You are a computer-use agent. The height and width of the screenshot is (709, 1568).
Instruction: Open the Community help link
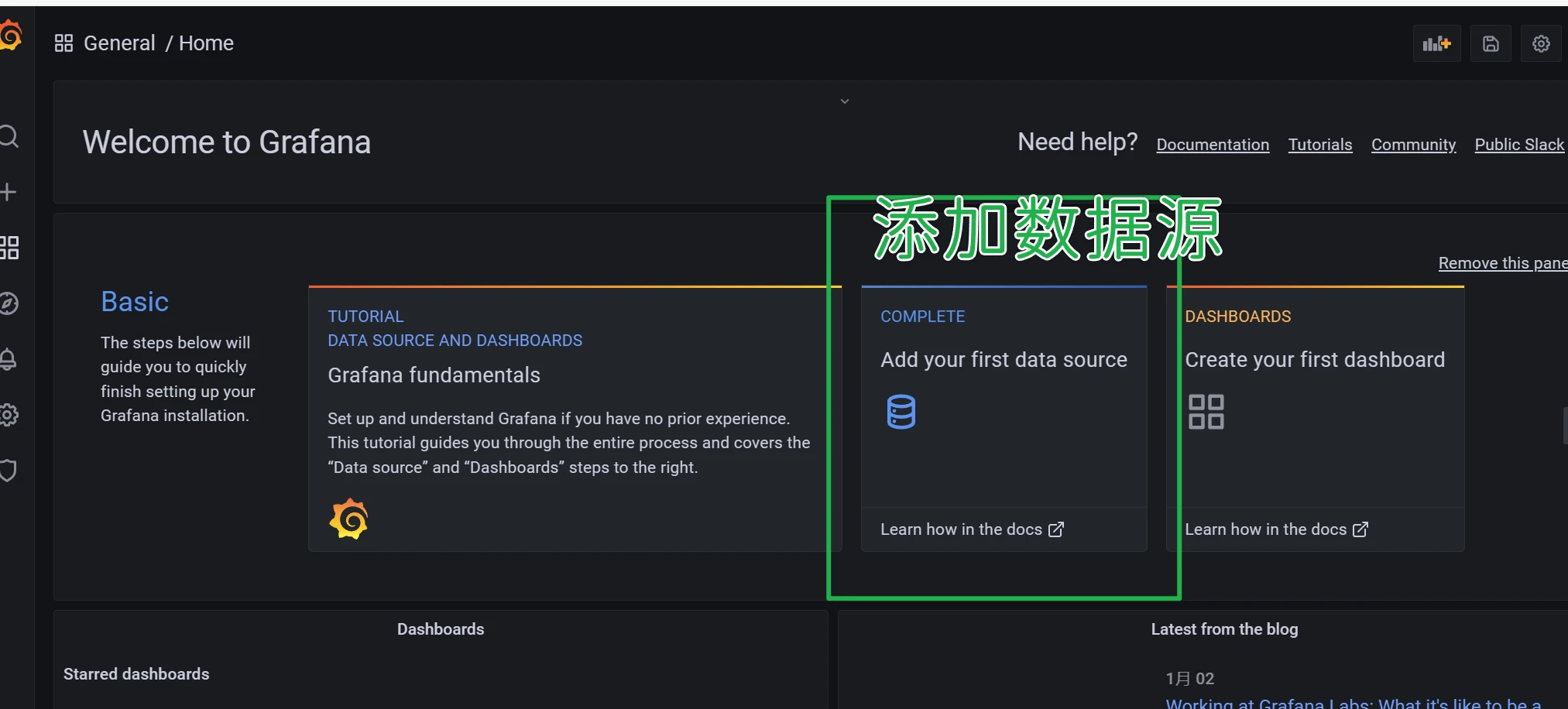pos(1413,145)
